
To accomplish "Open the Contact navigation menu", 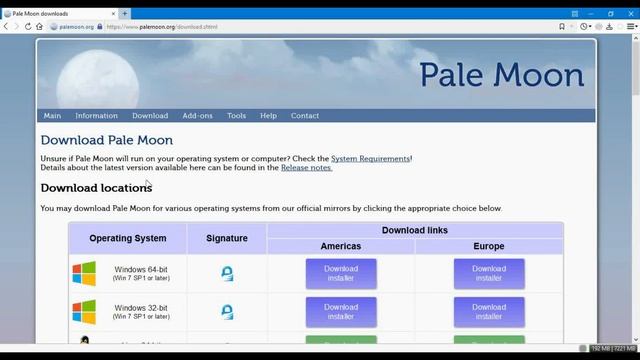I will click(x=305, y=116).
